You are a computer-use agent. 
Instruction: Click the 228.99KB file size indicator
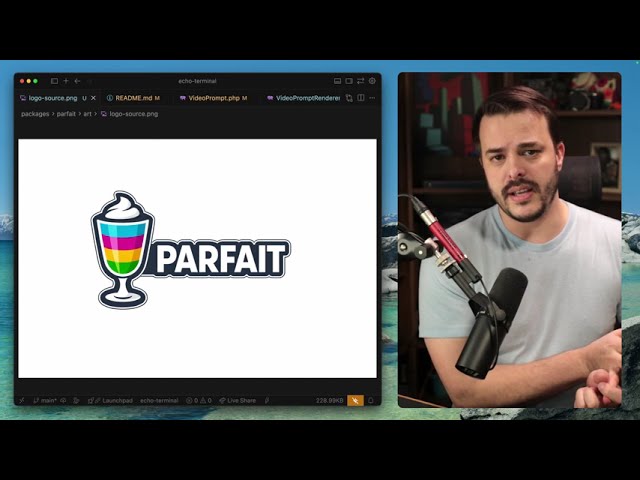[x=329, y=400]
